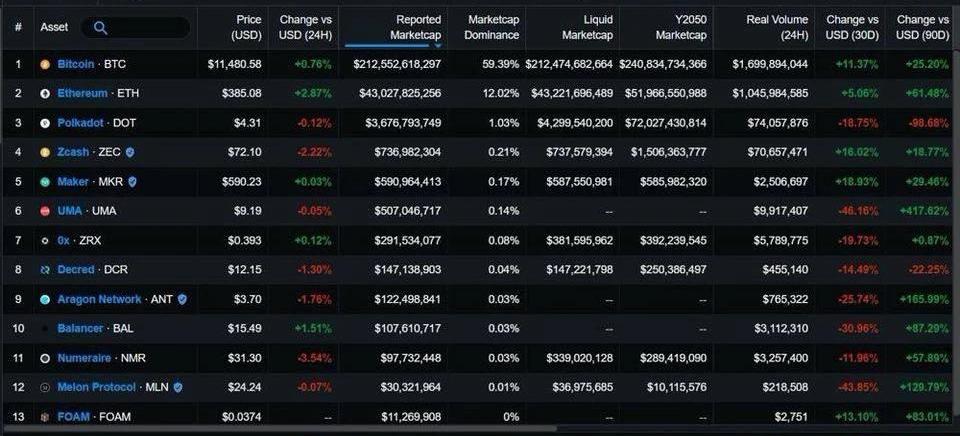The image size is (960, 436).
Task: Click Bitcoin reported marketcap $212,552,618,297
Action: (x=397, y=64)
